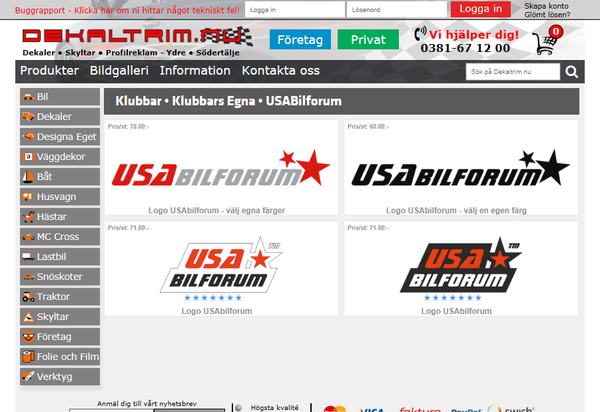The image size is (600, 412).
Task: Click the horse icon beside Hästar
Action: (28, 217)
